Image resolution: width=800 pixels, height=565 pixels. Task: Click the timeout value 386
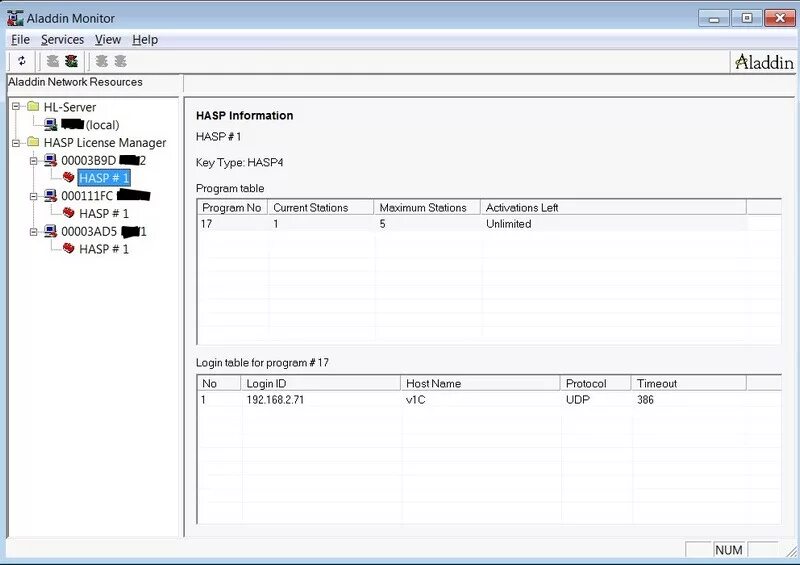pyautogui.click(x=645, y=400)
